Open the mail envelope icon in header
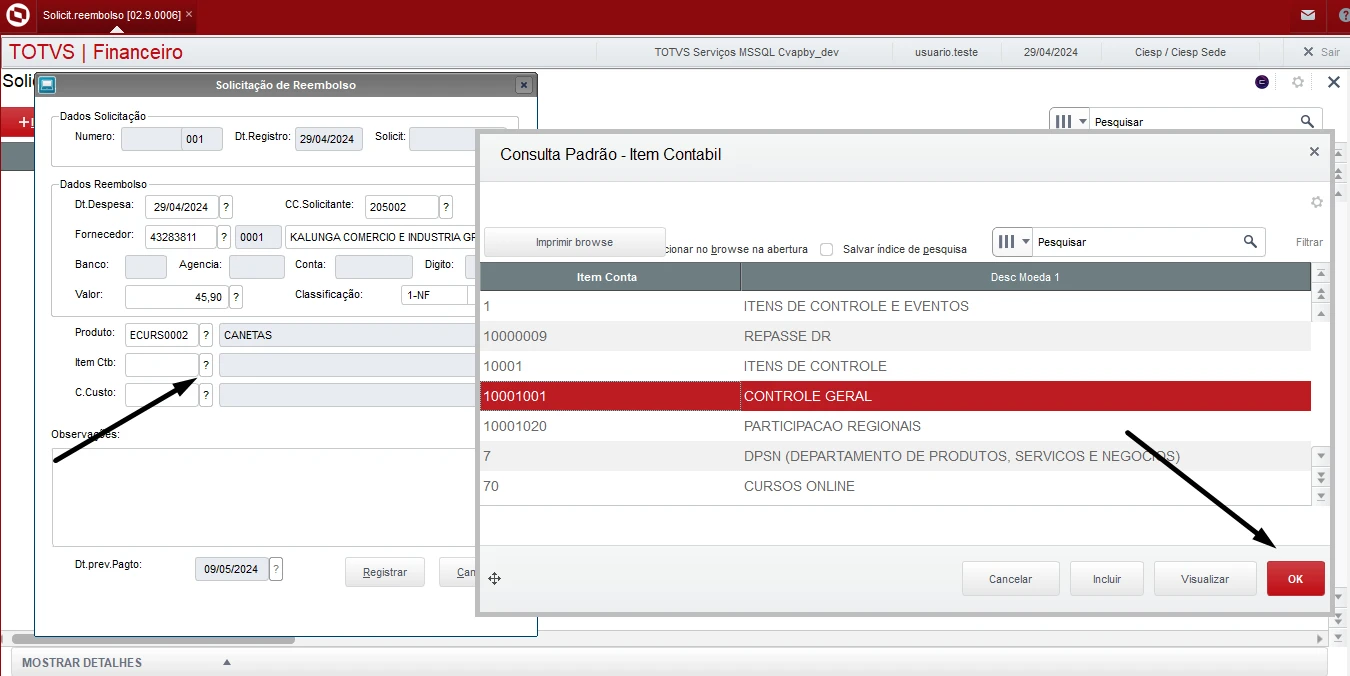 (1307, 16)
